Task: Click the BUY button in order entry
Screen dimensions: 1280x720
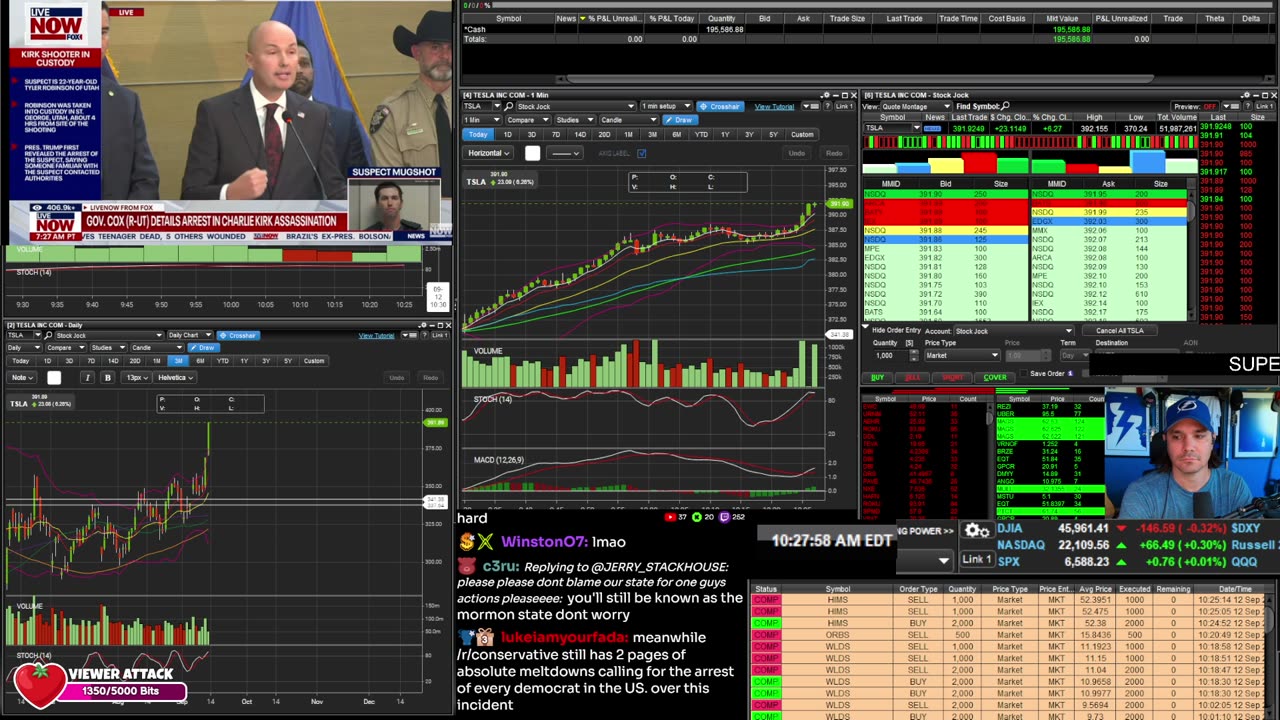Action: point(878,378)
